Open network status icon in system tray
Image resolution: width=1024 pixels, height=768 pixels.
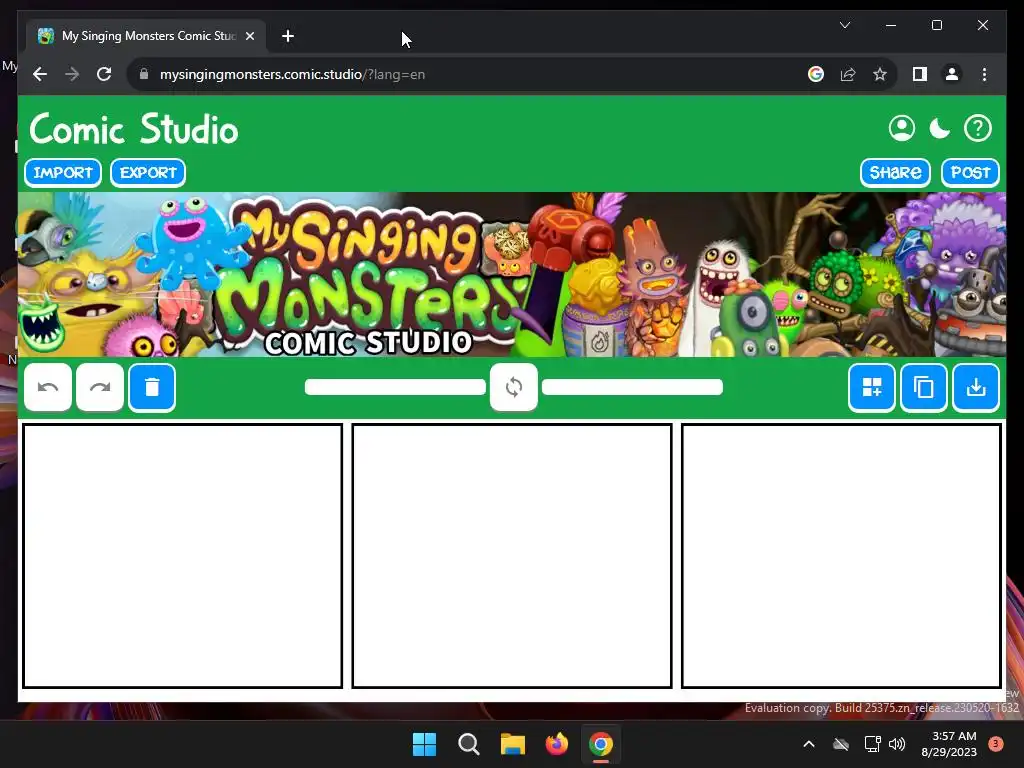[872, 744]
